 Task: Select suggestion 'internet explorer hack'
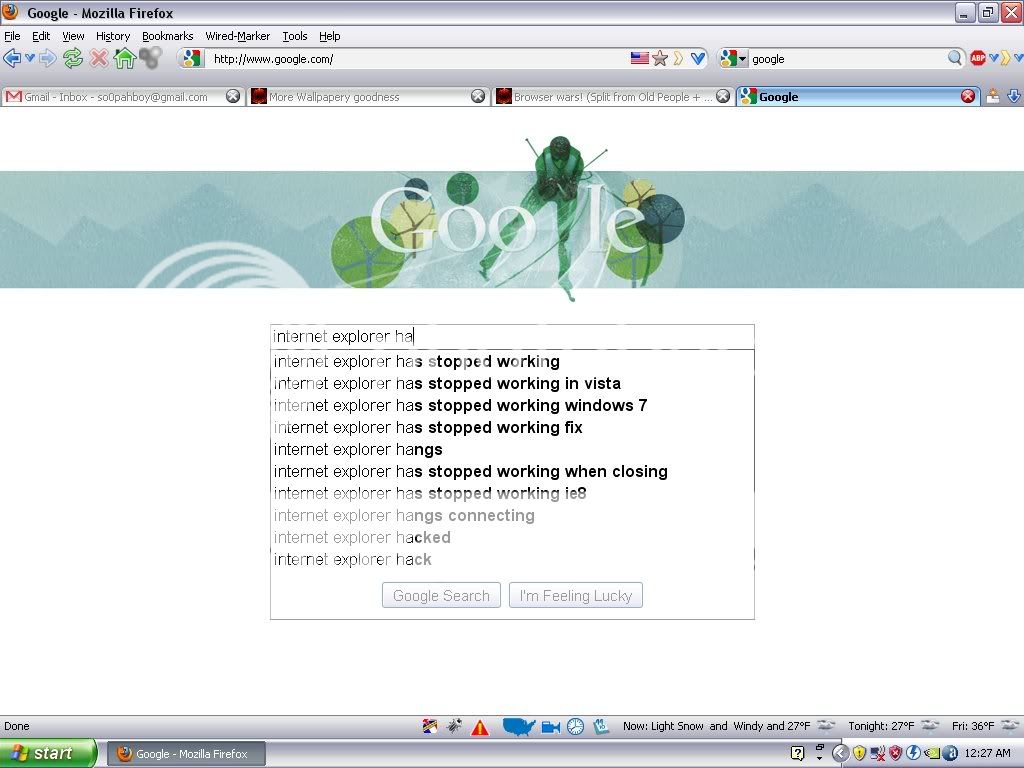pos(512,560)
